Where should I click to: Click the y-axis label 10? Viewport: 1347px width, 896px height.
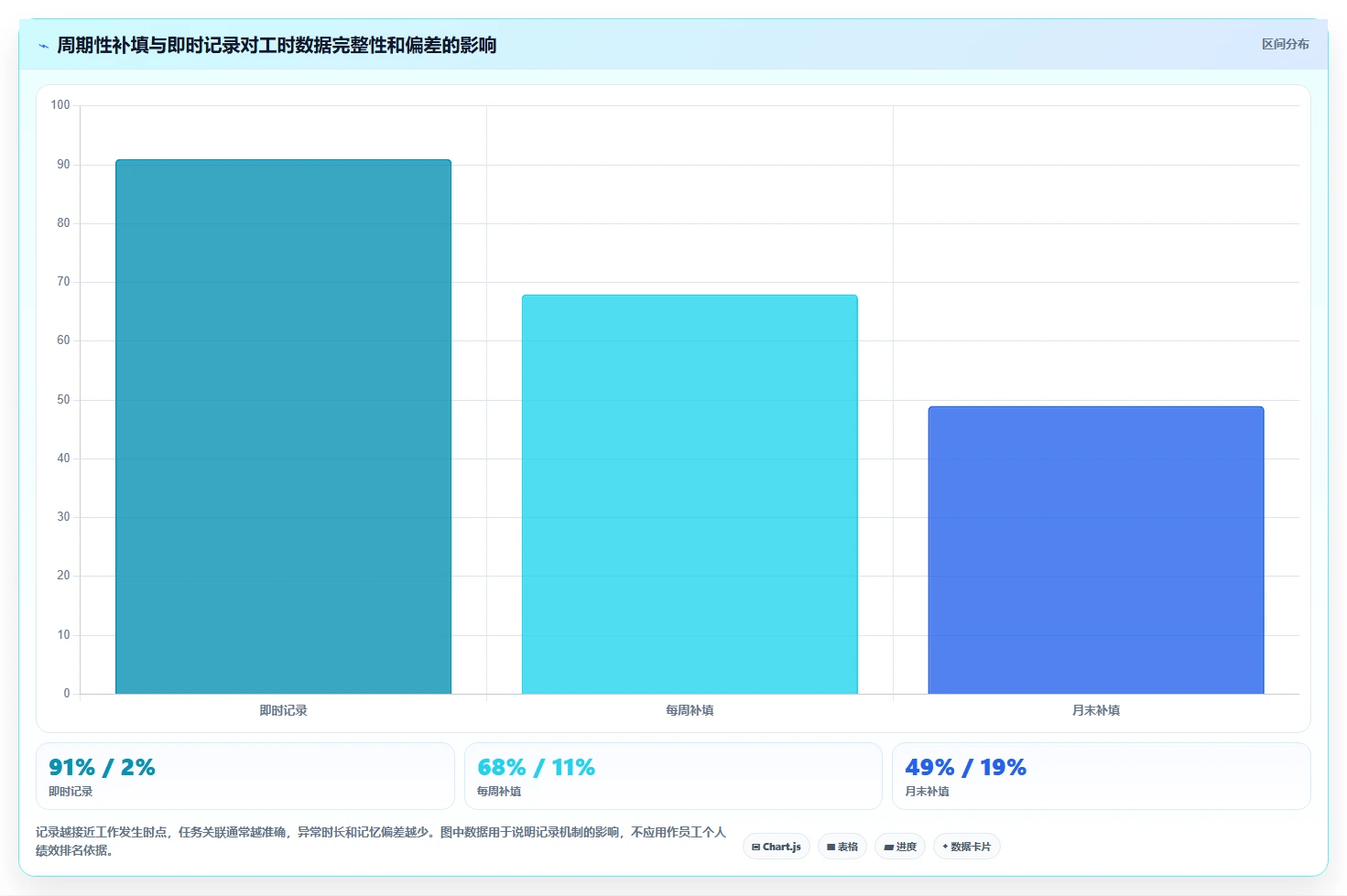tap(63, 635)
